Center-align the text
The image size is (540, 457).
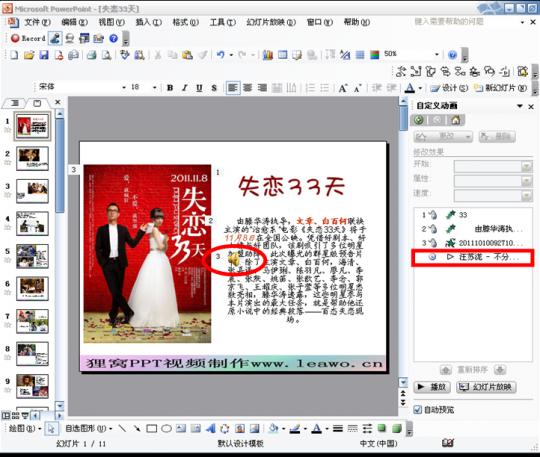point(248,88)
